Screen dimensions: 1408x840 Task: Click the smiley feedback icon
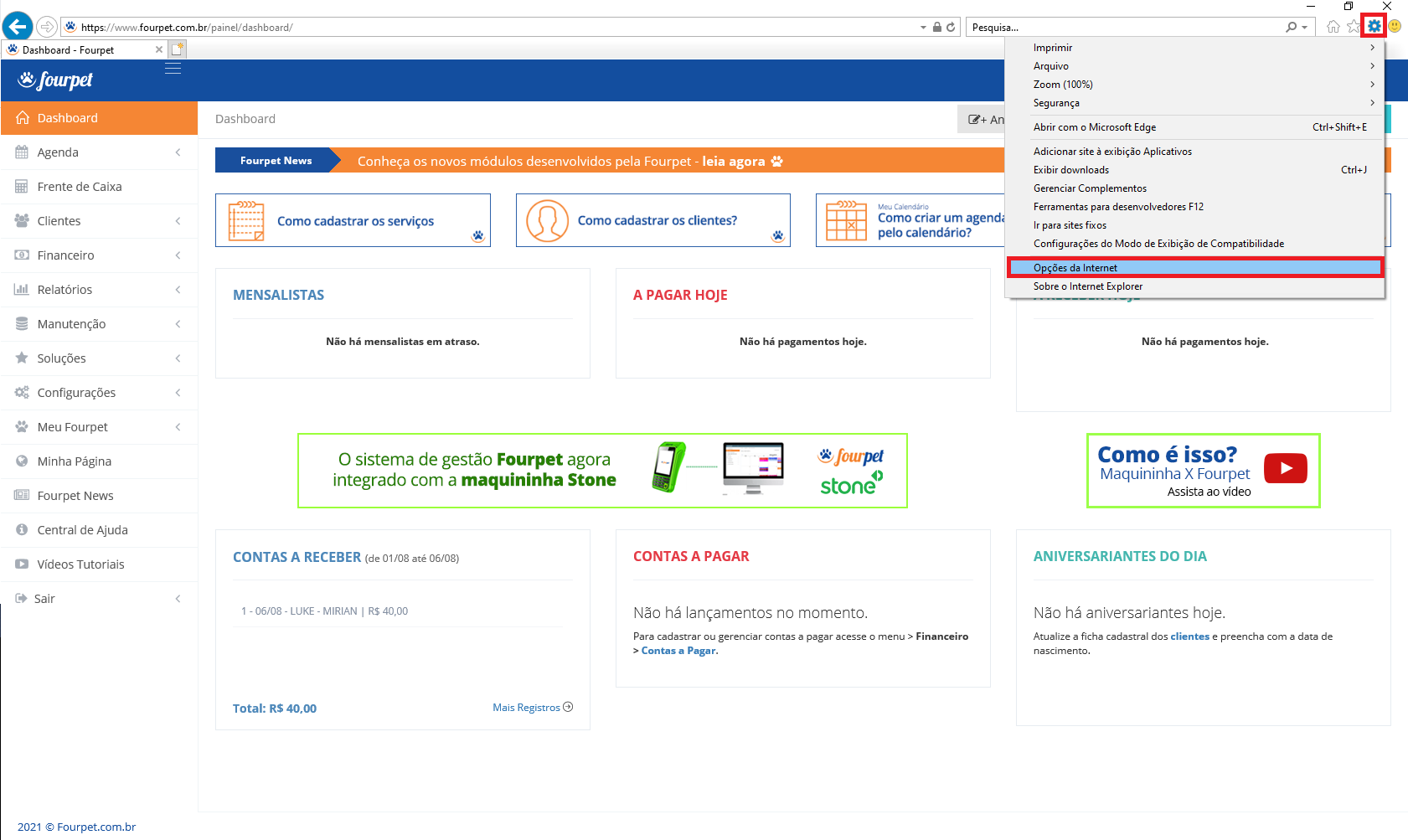pos(1395,27)
